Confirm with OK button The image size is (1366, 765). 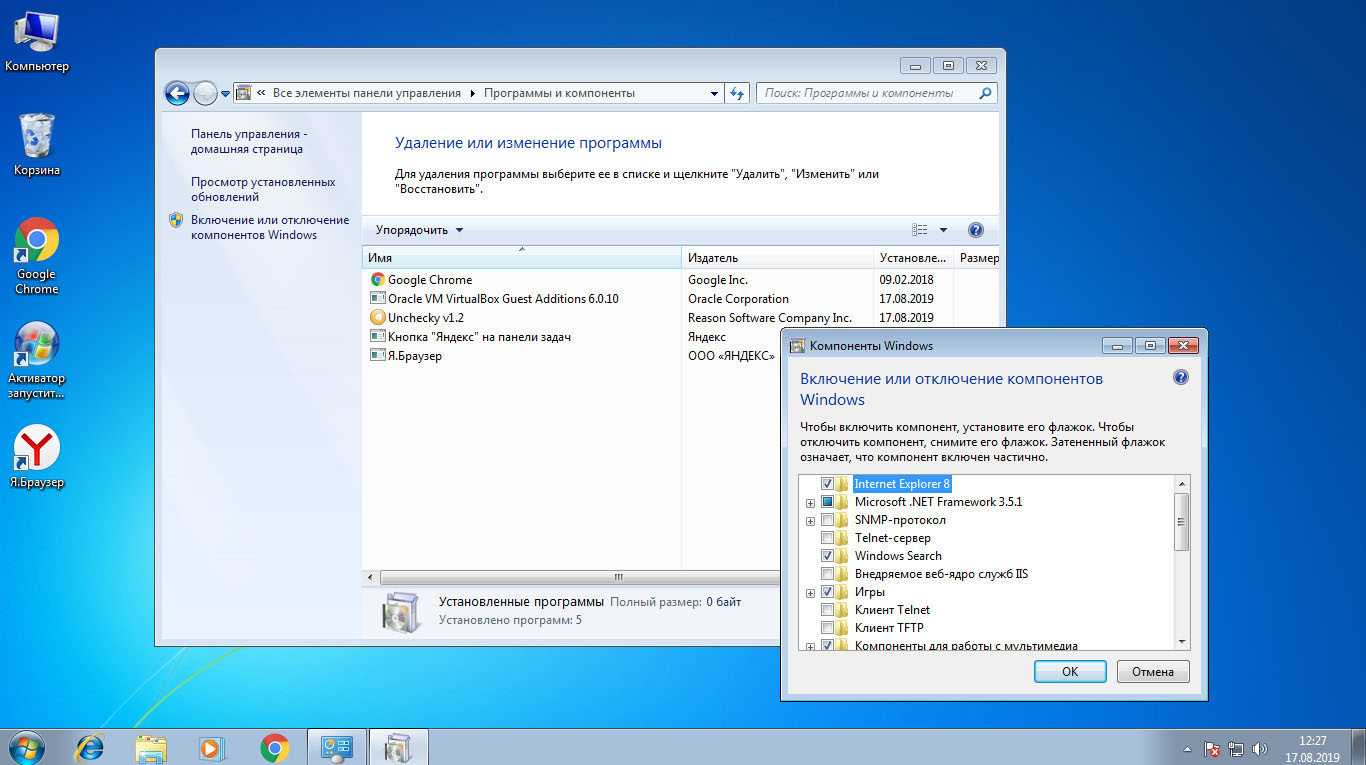coord(1070,671)
